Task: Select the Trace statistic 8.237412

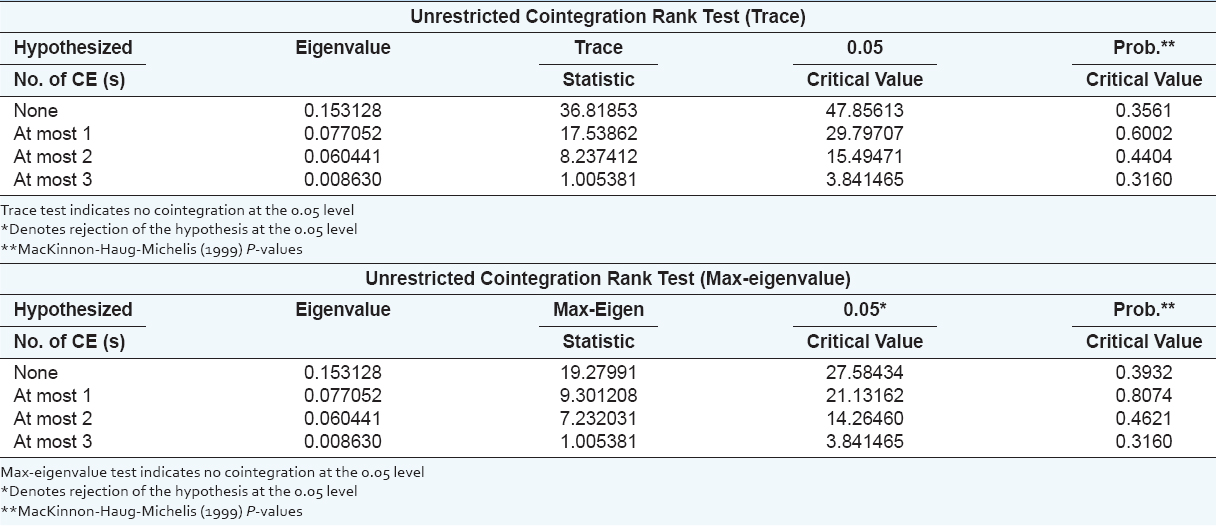Action: [598, 157]
